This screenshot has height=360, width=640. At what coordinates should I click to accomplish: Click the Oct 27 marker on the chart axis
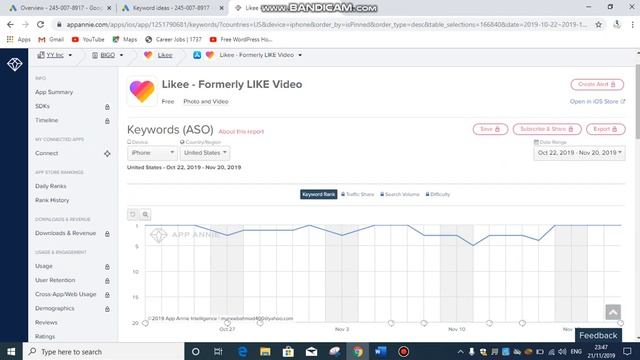click(x=227, y=323)
